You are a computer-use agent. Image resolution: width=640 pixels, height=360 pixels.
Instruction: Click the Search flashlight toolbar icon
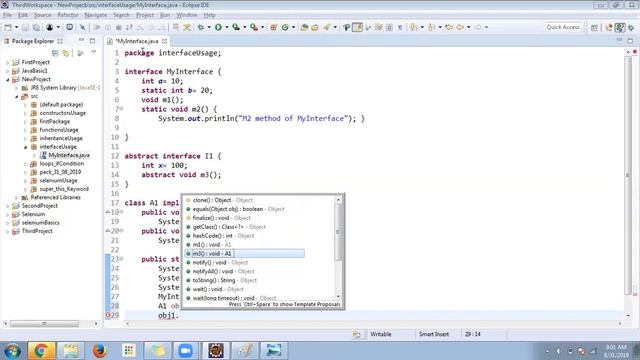coord(327,27)
